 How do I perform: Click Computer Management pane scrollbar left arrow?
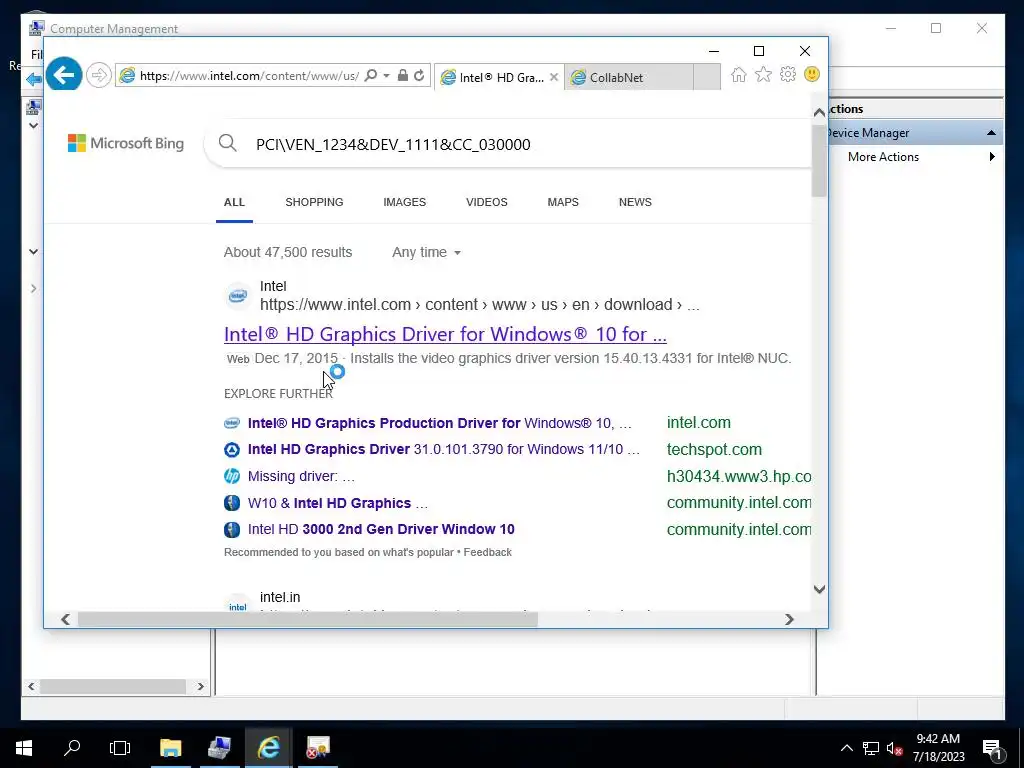click(x=31, y=686)
